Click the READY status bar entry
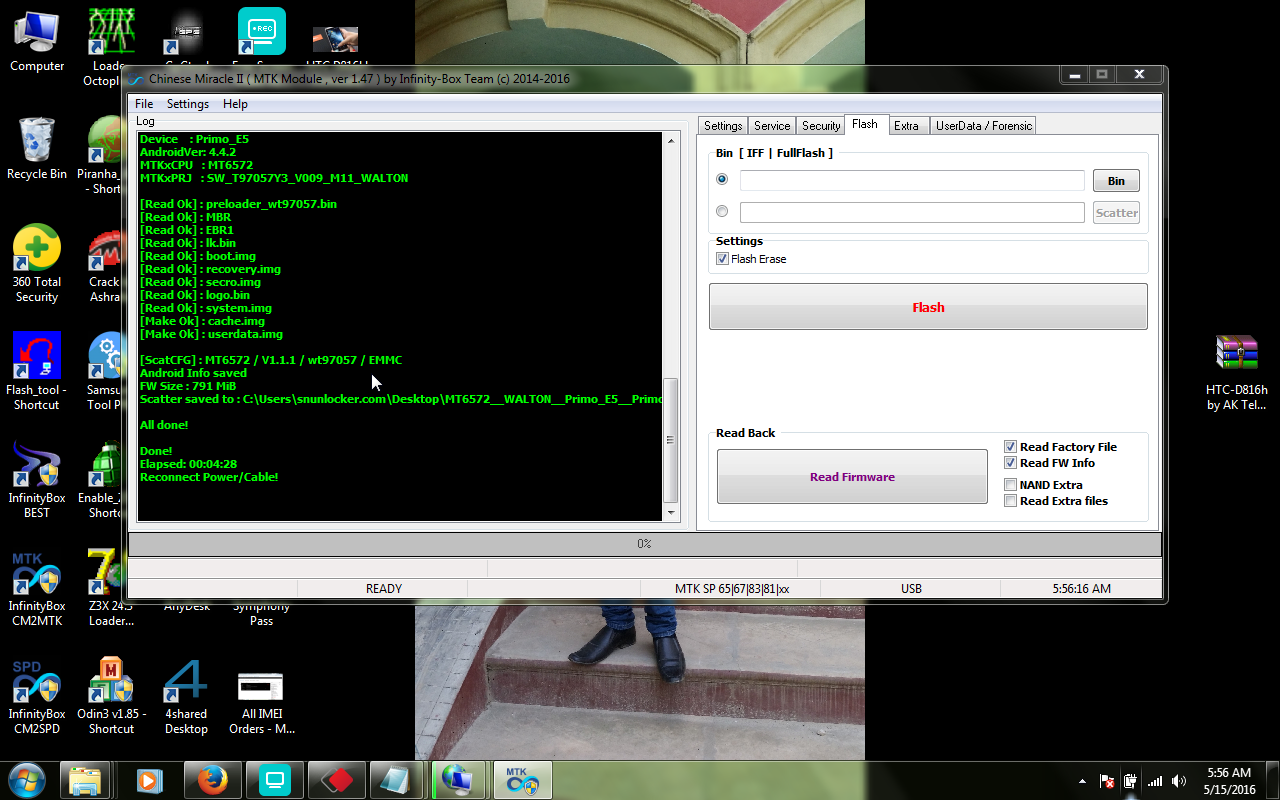Viewport: 1280px width, 800px height. coord(384,589)
